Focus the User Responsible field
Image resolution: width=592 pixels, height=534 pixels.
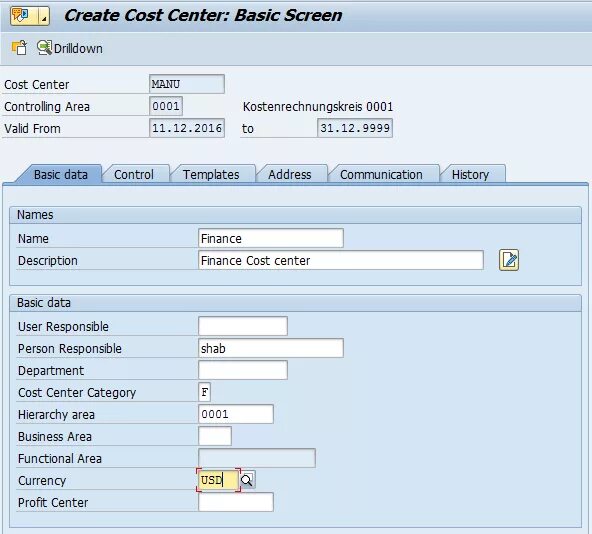(243, 326)
